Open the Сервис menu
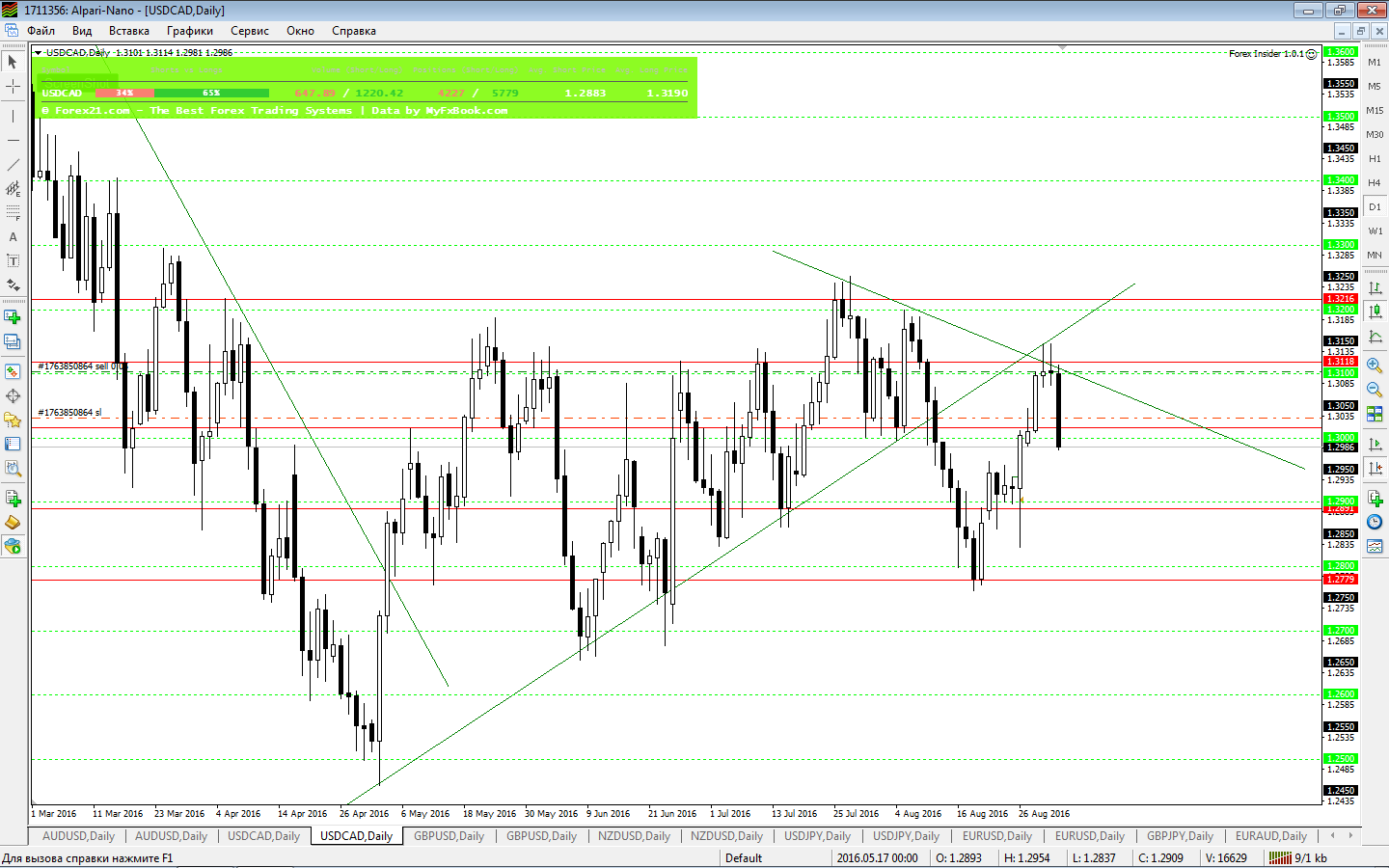The height and width of the screenshot is (868, 1389). click(x=250, y=31)
